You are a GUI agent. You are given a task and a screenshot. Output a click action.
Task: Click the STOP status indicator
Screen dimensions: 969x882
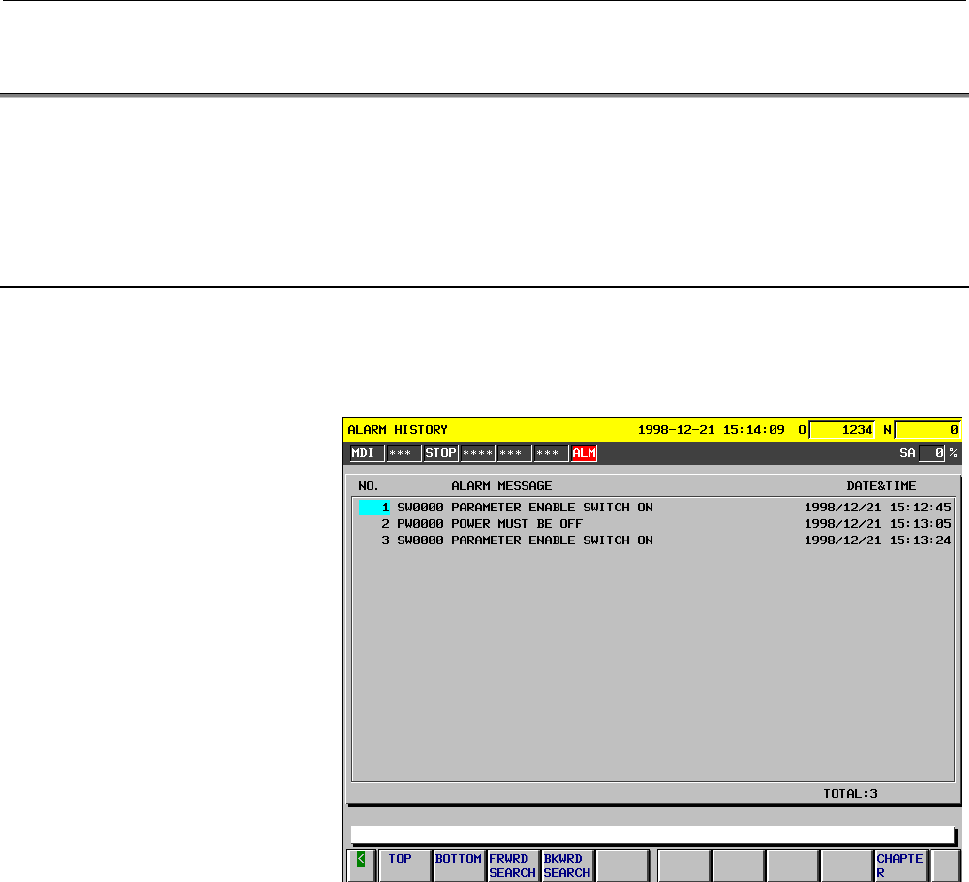click(x=441, y=453)
